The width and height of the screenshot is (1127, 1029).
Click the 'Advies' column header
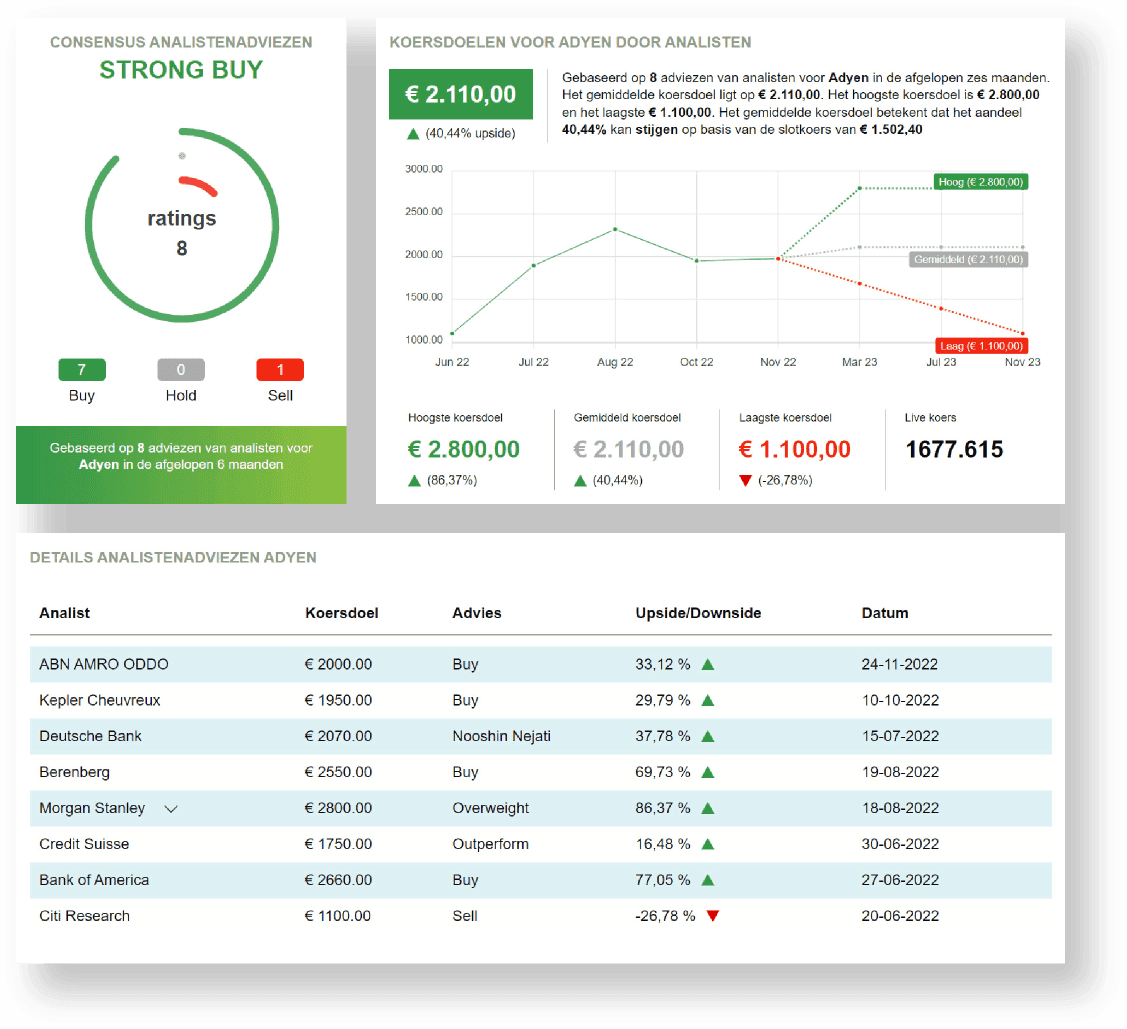click(477, 614)
